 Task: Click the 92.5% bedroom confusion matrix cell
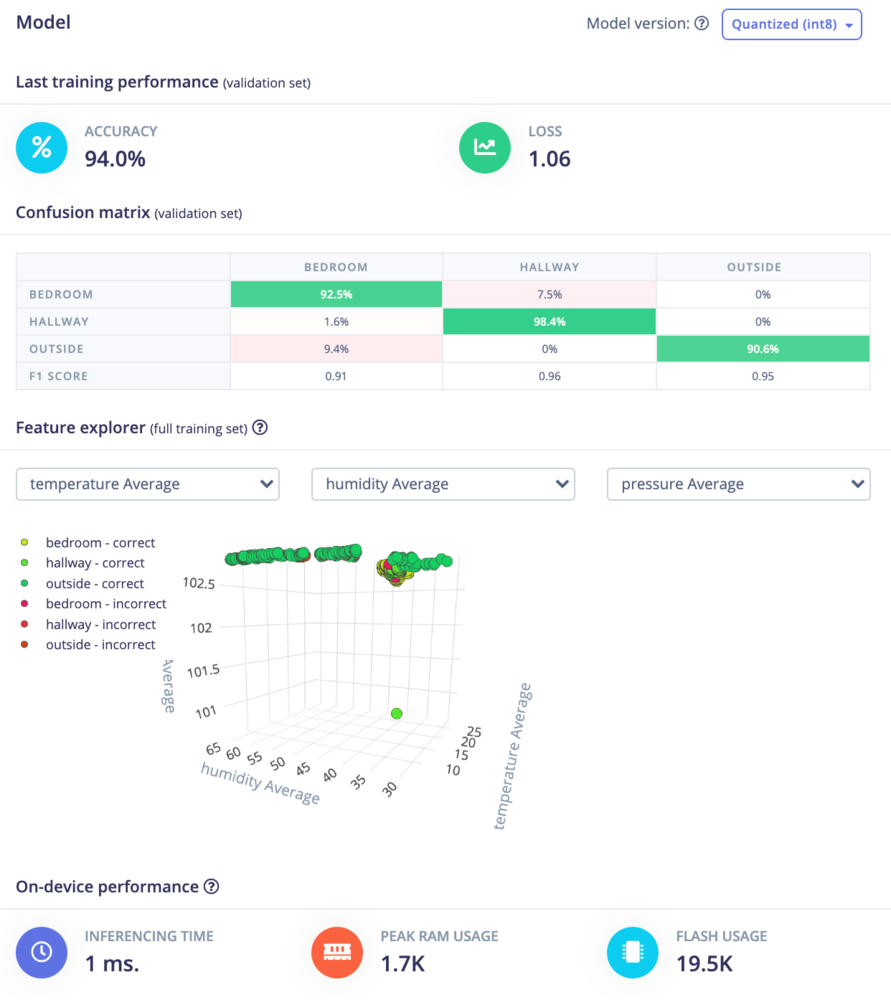pos(336,294)
